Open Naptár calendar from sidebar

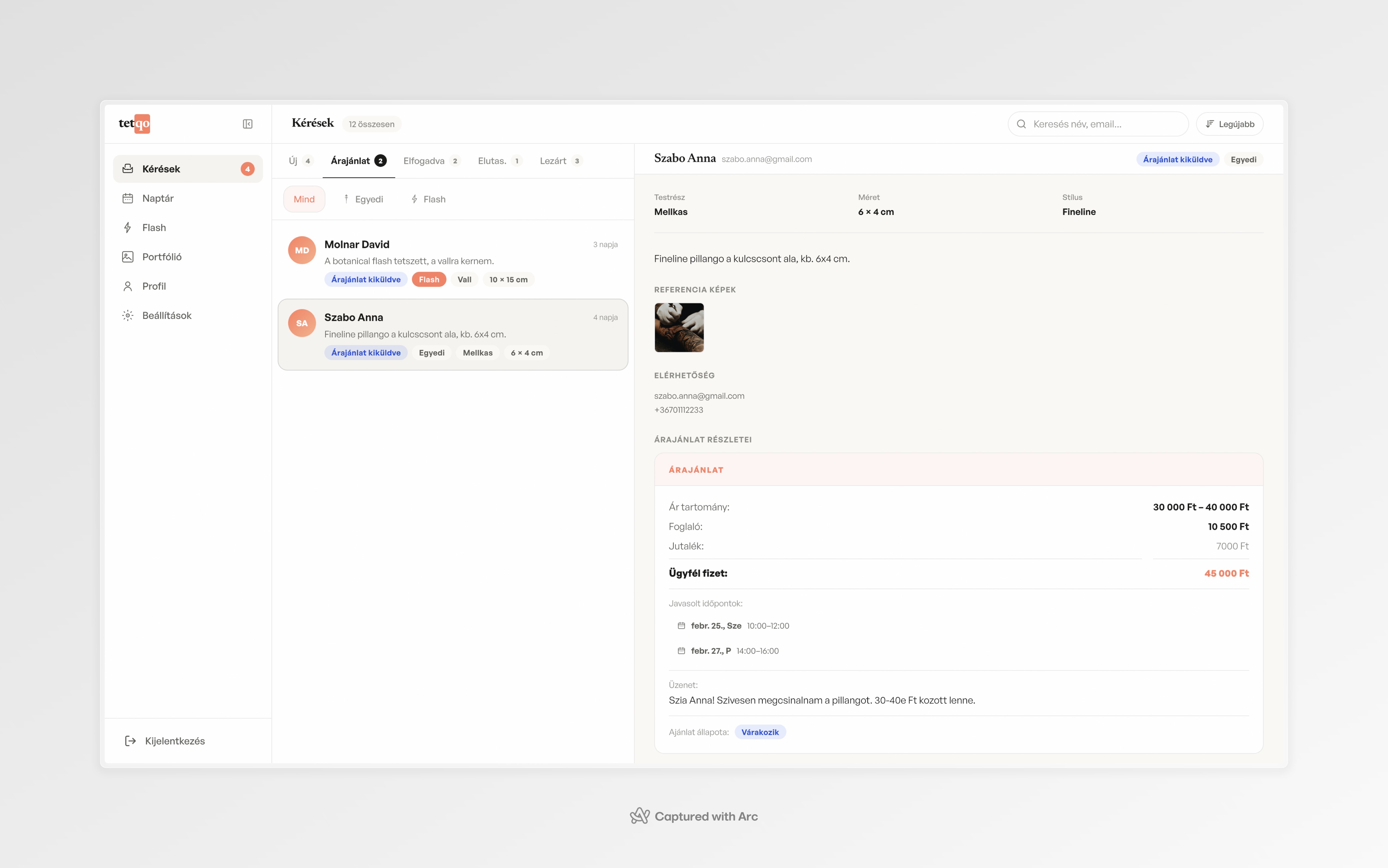[x=158, y=198]
